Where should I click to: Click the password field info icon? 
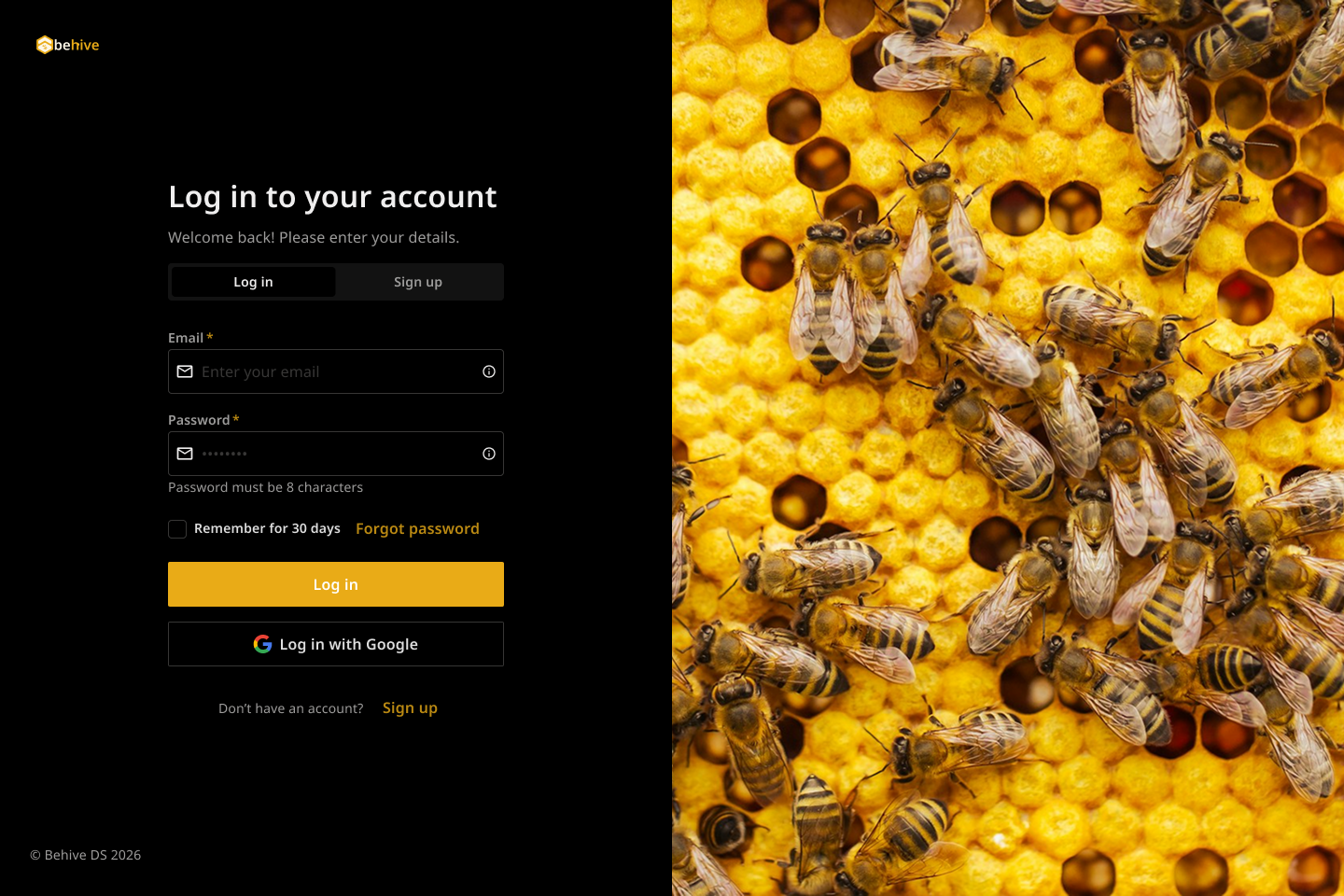click(x=488, y=454)
